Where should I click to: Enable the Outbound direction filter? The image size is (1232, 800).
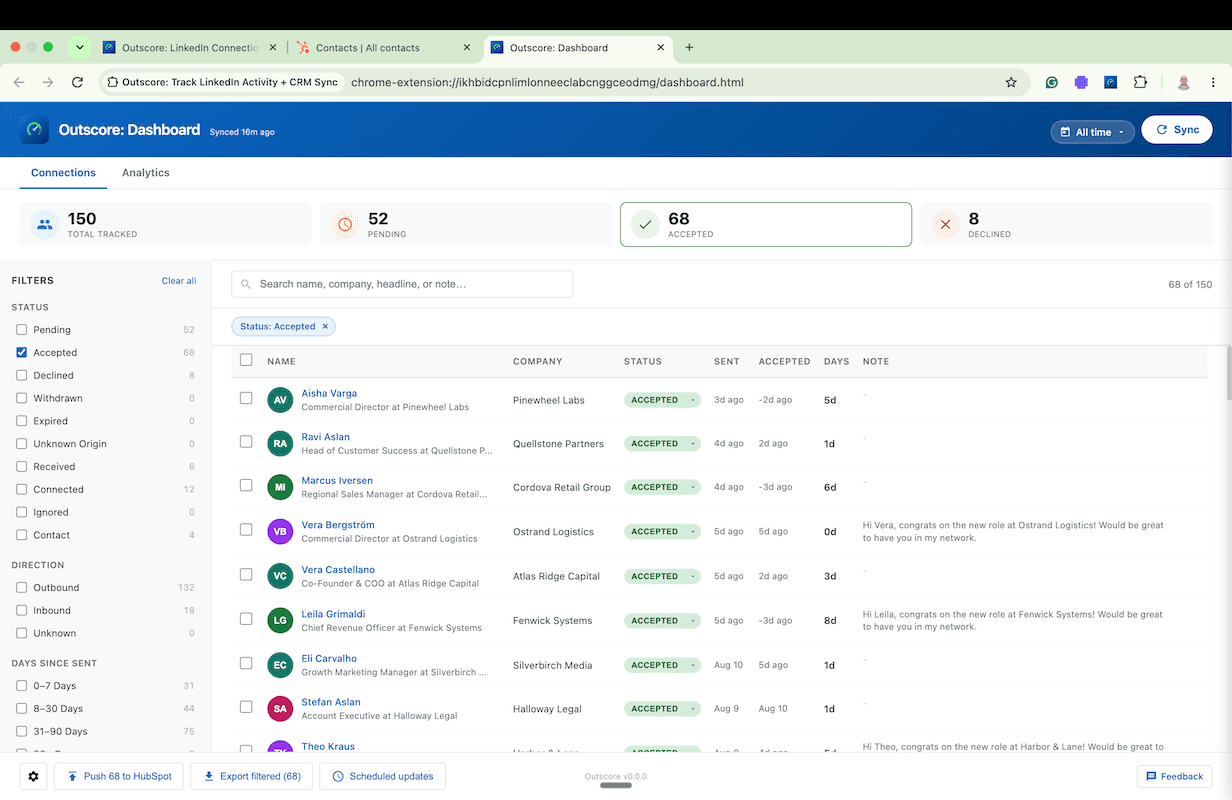pyautogui.click(x=22, y=588)
